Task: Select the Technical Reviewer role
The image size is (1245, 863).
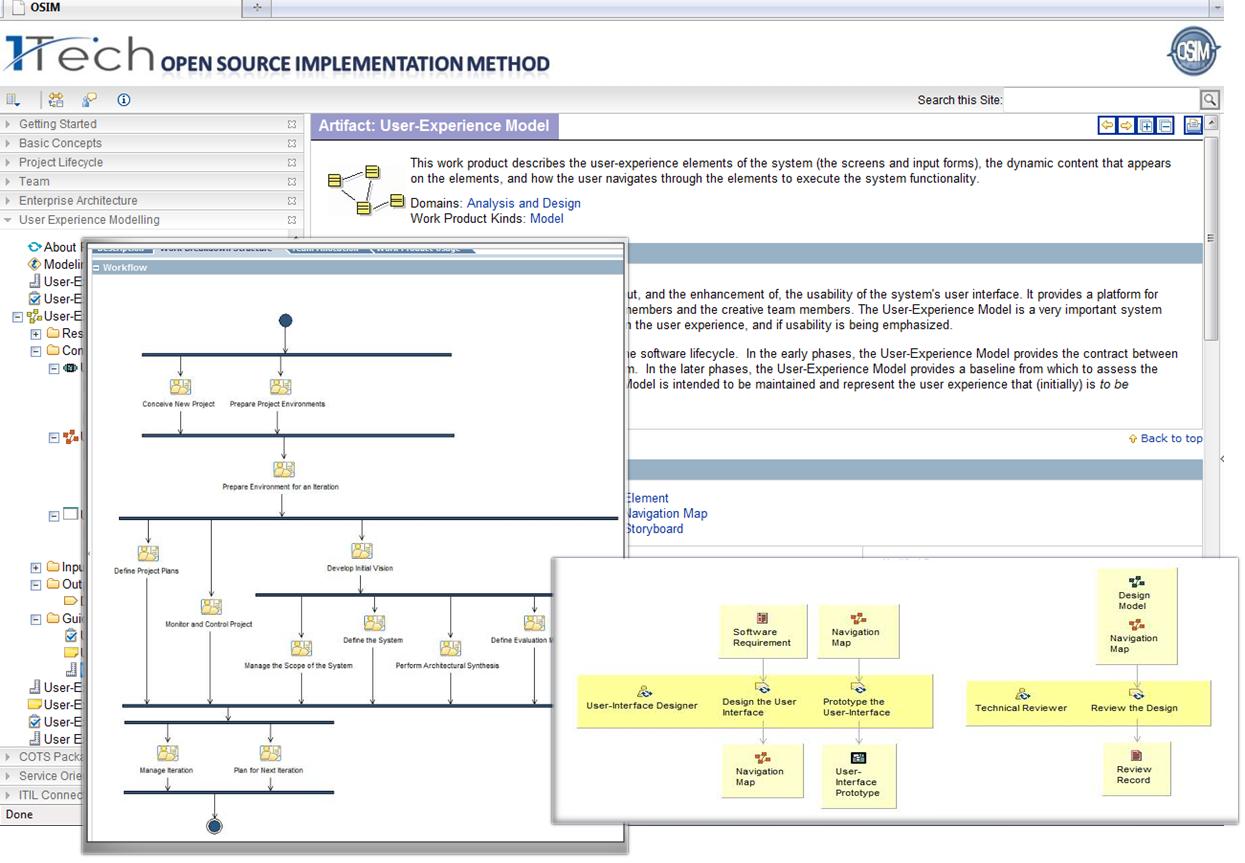Action: [x=1021, y=701]
